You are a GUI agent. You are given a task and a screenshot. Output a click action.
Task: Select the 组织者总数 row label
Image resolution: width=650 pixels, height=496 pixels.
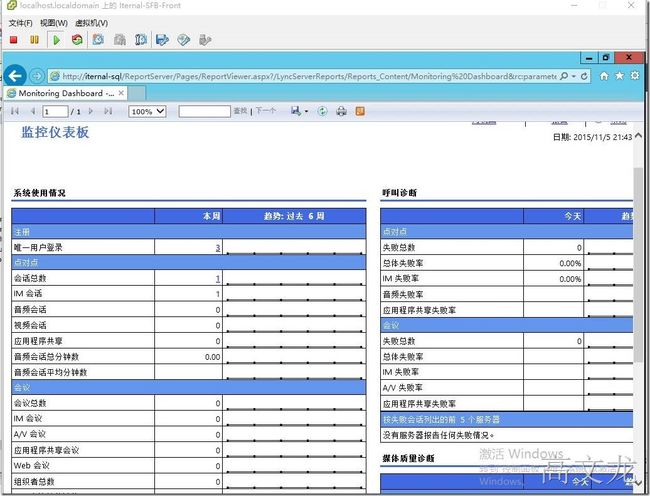tap(34, 482)
